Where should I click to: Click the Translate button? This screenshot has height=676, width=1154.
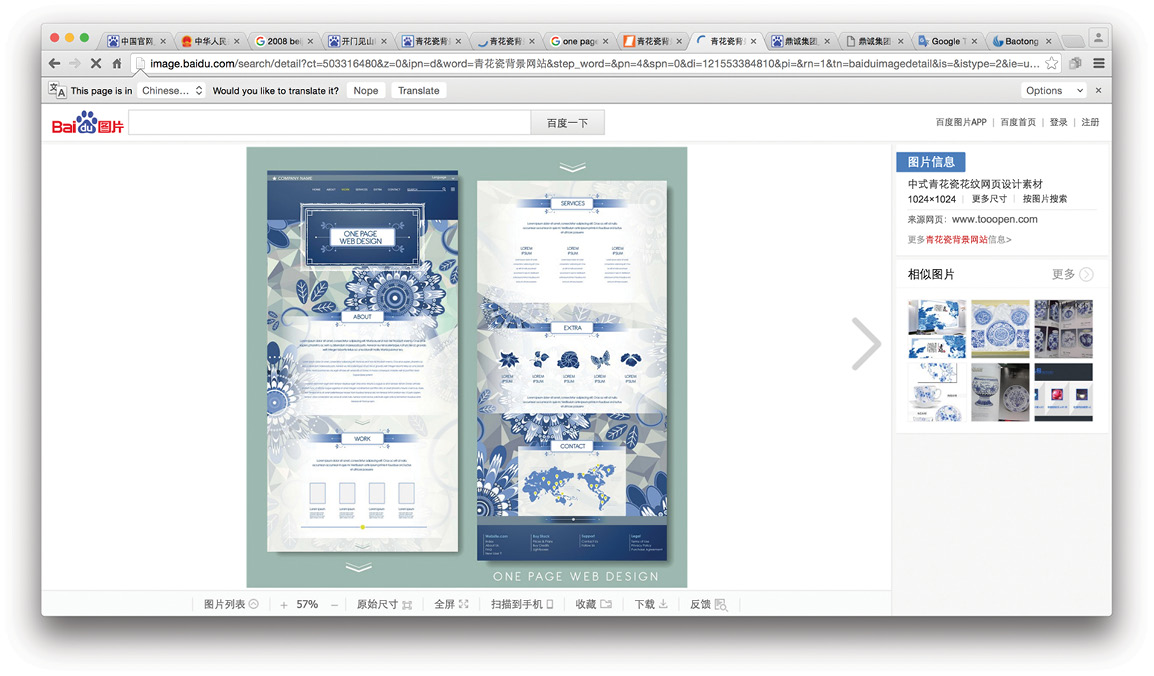(x=419, y=90)
